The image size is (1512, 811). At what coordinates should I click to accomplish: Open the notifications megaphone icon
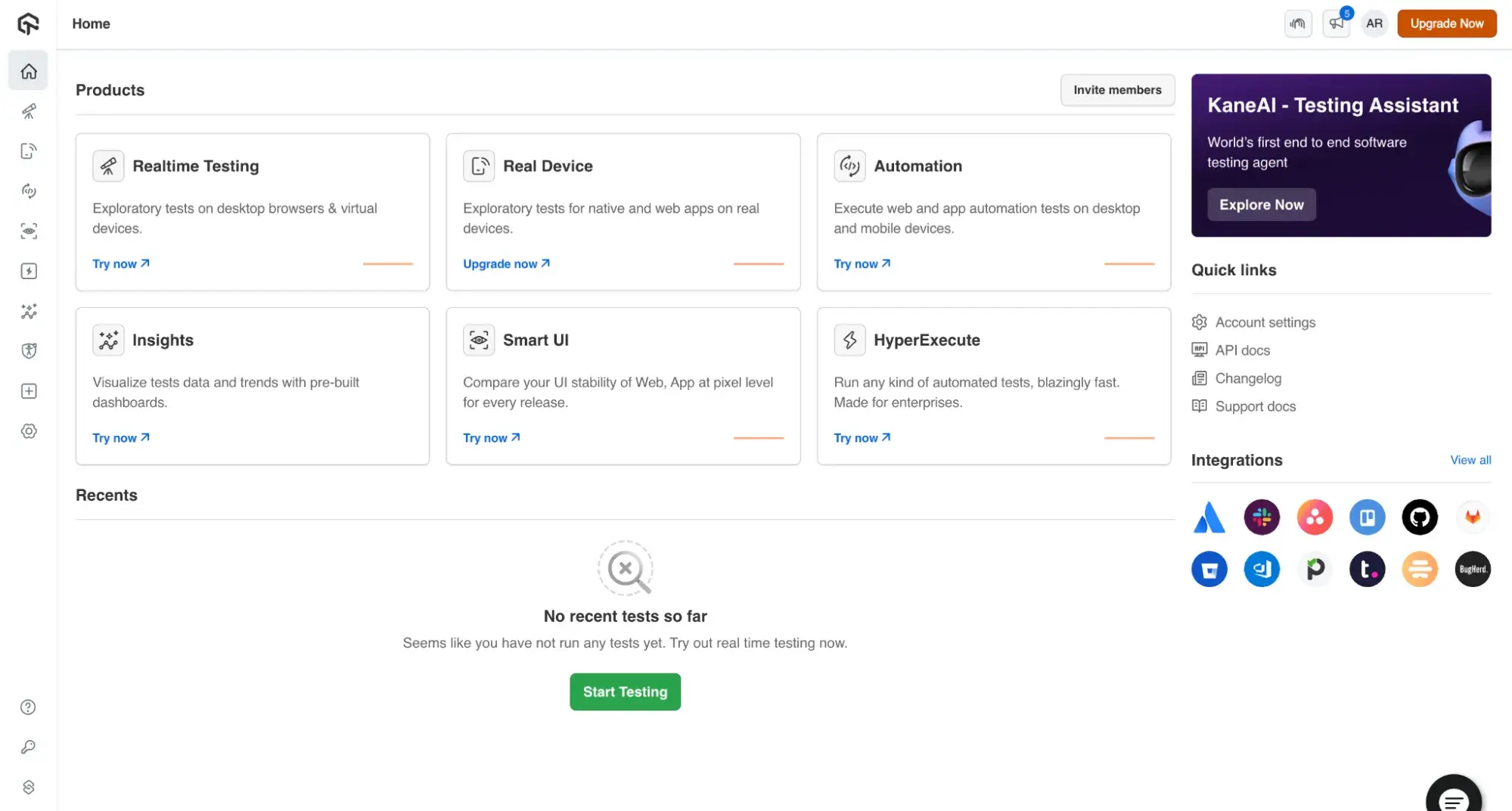[1337, 23]
